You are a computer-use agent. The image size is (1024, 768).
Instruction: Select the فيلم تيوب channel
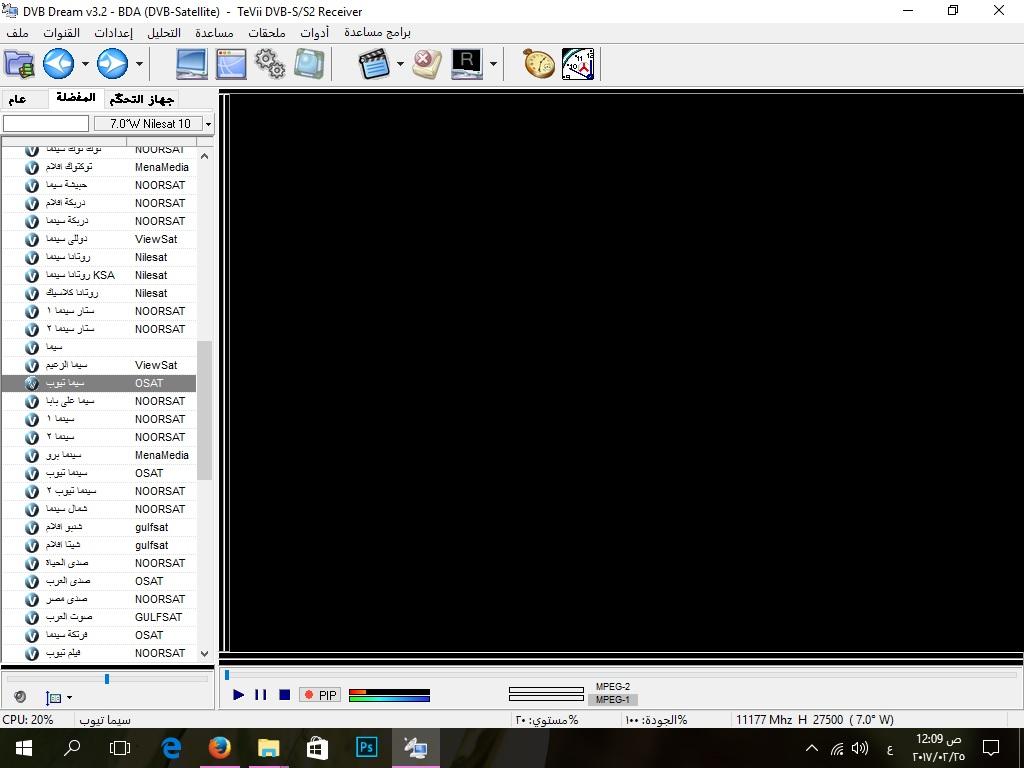point(99,653)
